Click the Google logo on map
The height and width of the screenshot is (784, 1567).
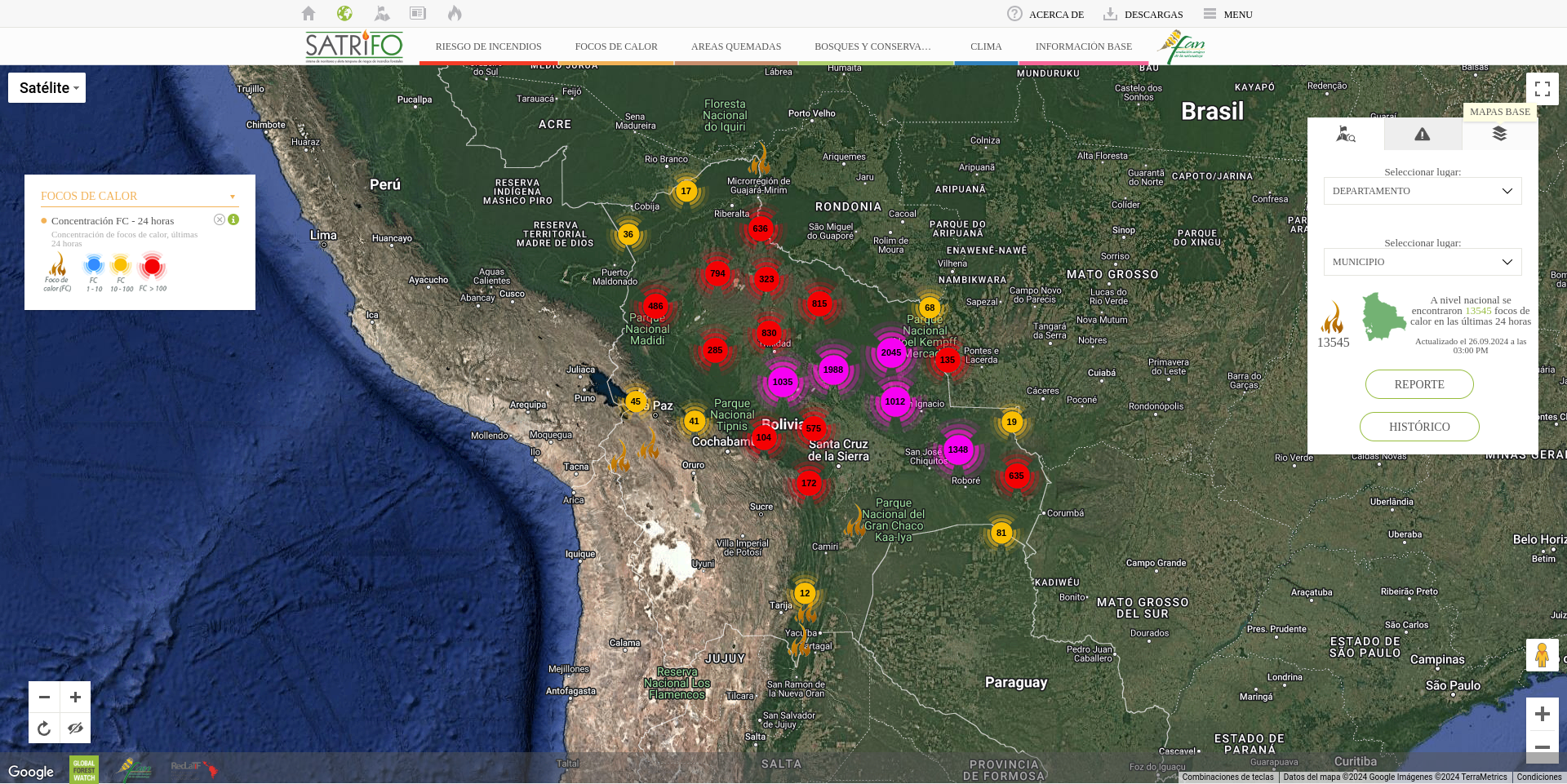pos(31,772)
